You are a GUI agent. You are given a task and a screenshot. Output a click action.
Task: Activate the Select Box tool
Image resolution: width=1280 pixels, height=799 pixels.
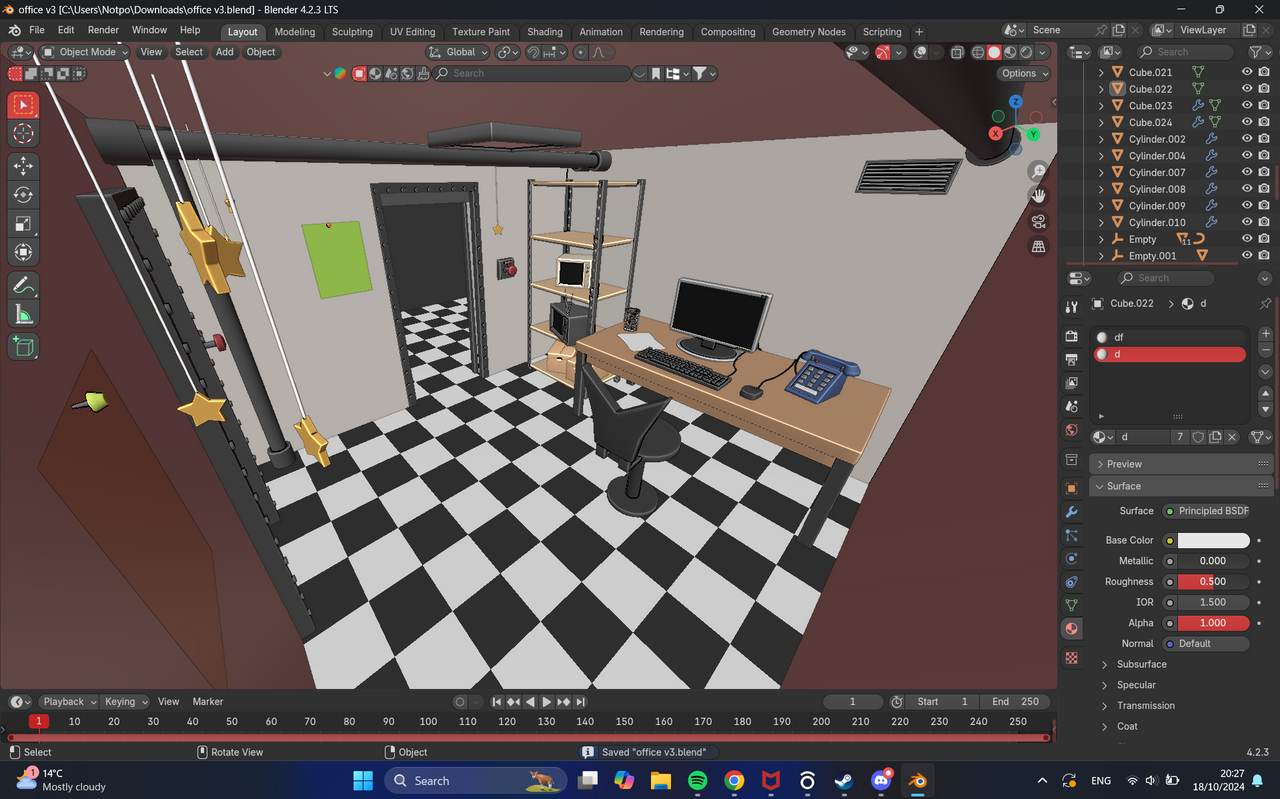[x=24, y=105]
